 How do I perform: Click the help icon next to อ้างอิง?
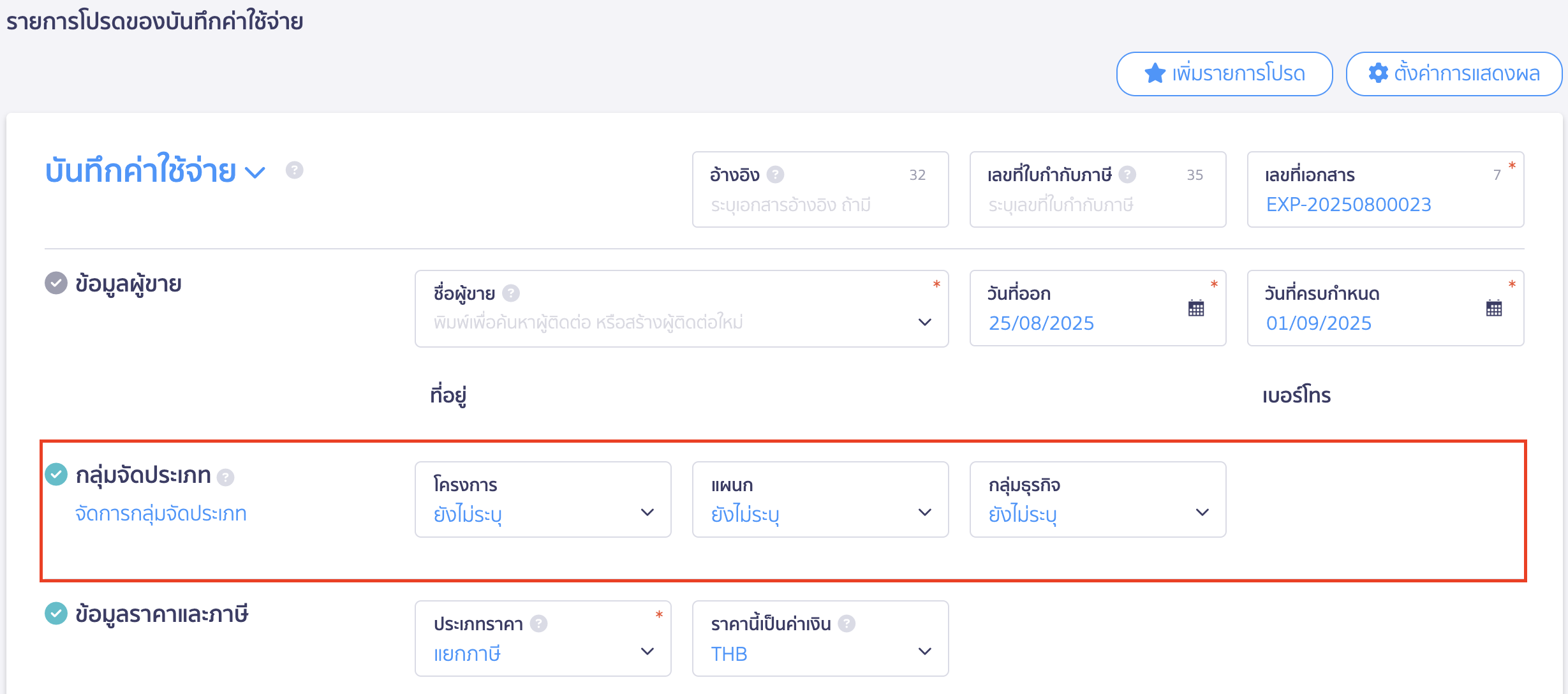point(775,174)
